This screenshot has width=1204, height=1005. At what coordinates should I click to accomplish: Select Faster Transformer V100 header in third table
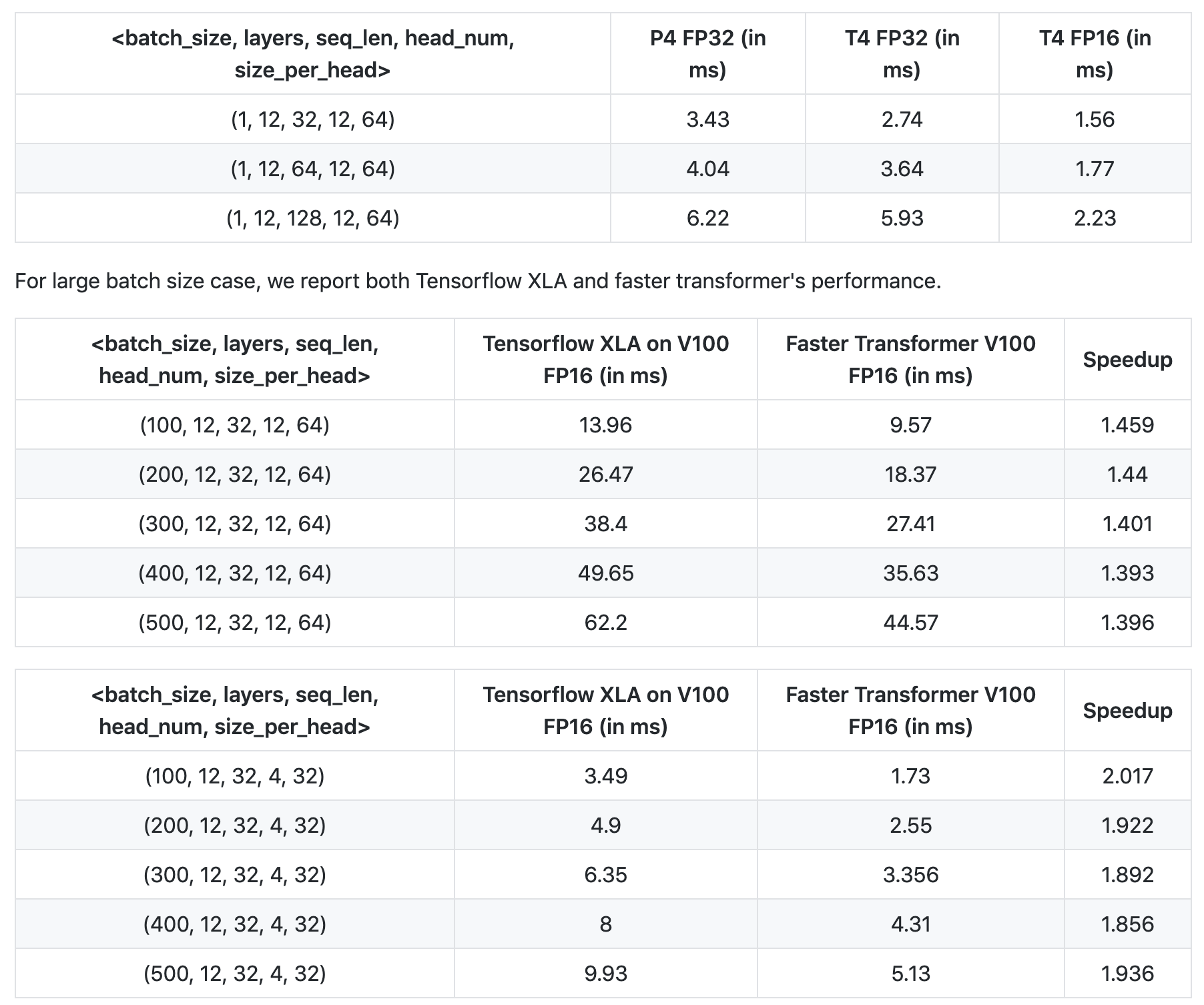coord(910,711)
